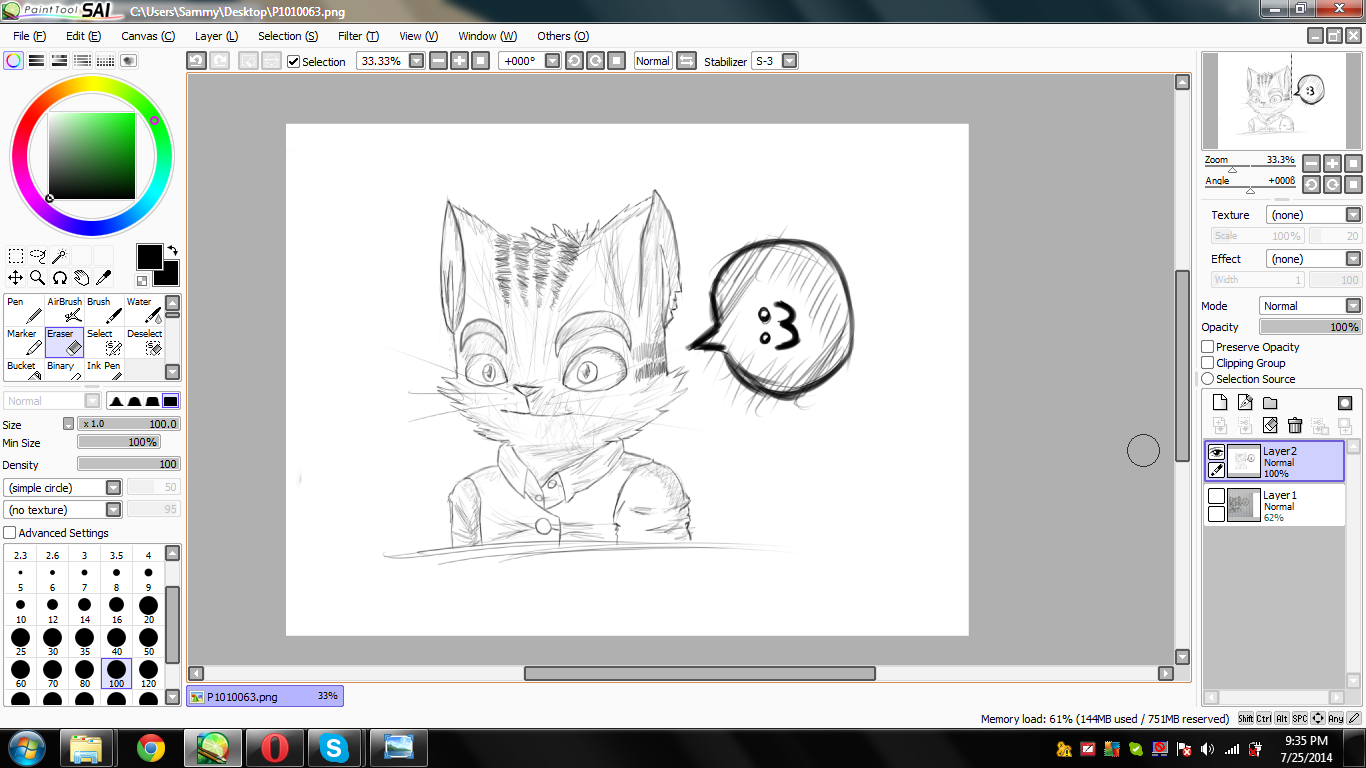Screen dimensions: 1366x768
Task: Open the layer Mode dropdown
Action: coord(1353,306)
